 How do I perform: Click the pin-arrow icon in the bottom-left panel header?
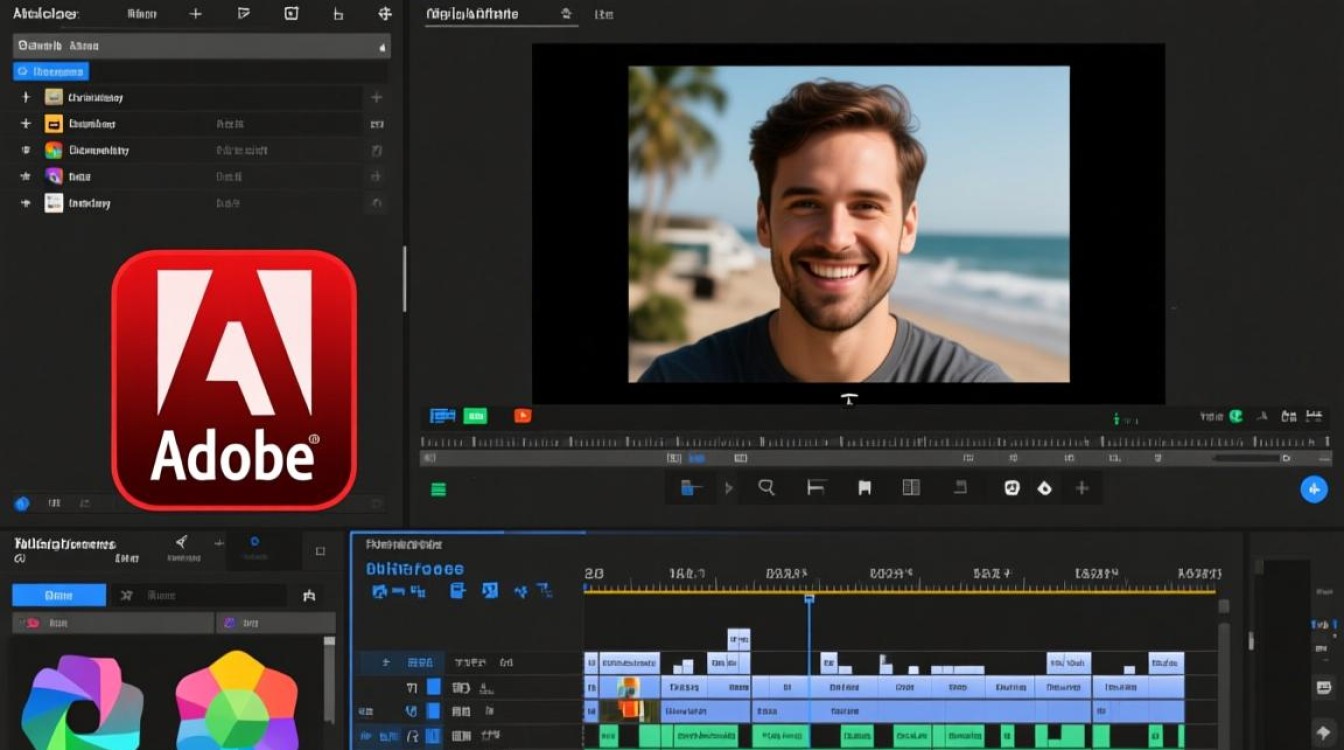tap(181, 542)
